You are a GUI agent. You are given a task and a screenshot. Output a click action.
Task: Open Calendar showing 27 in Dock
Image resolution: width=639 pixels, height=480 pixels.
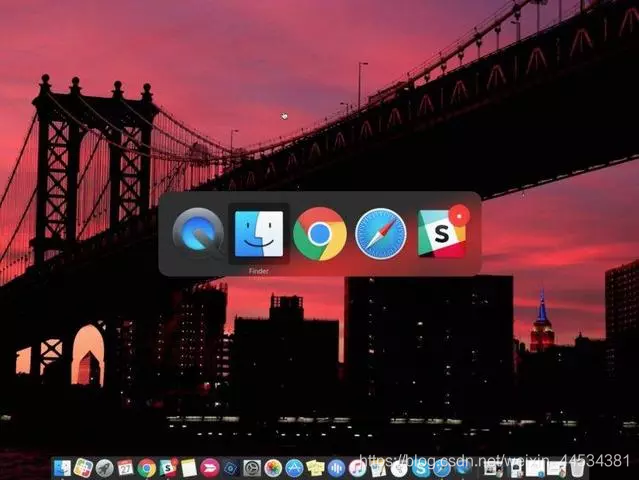click(126, 468)
